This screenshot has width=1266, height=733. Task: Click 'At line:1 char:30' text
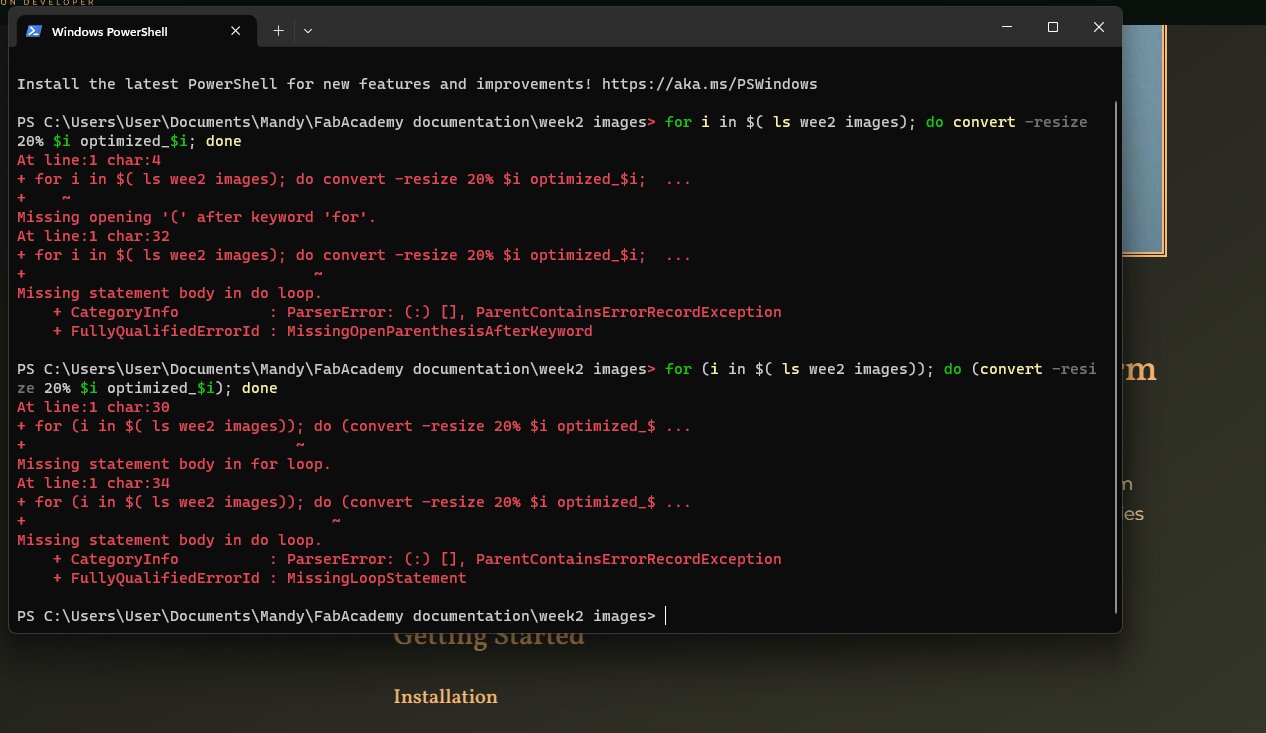pyautogui.click(x=93, y=407)
